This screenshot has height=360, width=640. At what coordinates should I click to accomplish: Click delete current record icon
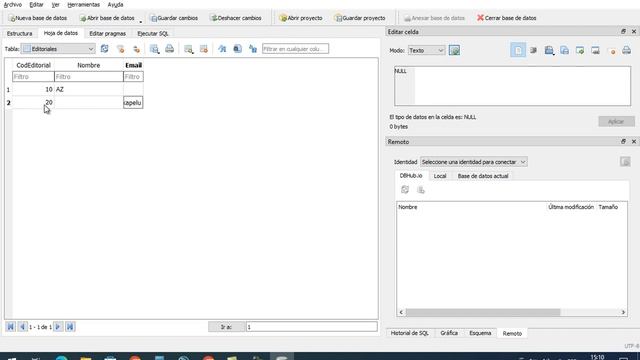click(x=204, y=49)
